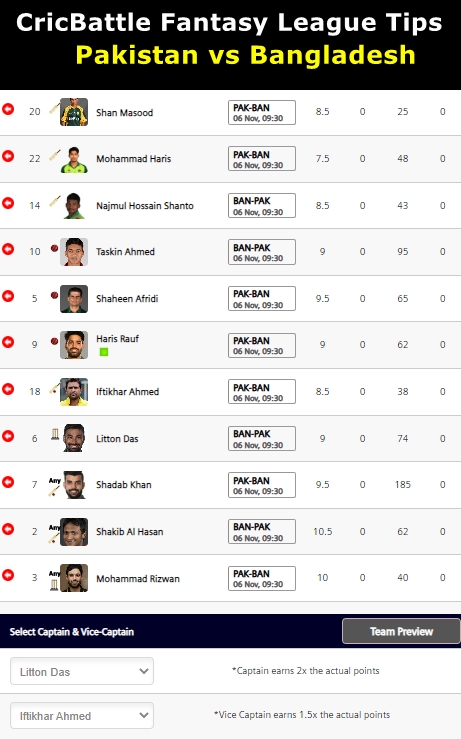This screenshot has height=739, width=461.
Task: Click bat icon beside Mohammad Haris
Action: click(x=55, y=155)
